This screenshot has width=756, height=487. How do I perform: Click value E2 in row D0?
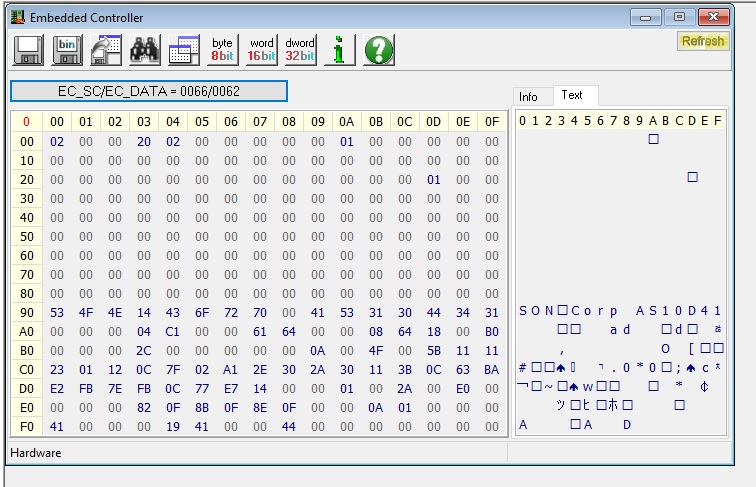point(57,389)
